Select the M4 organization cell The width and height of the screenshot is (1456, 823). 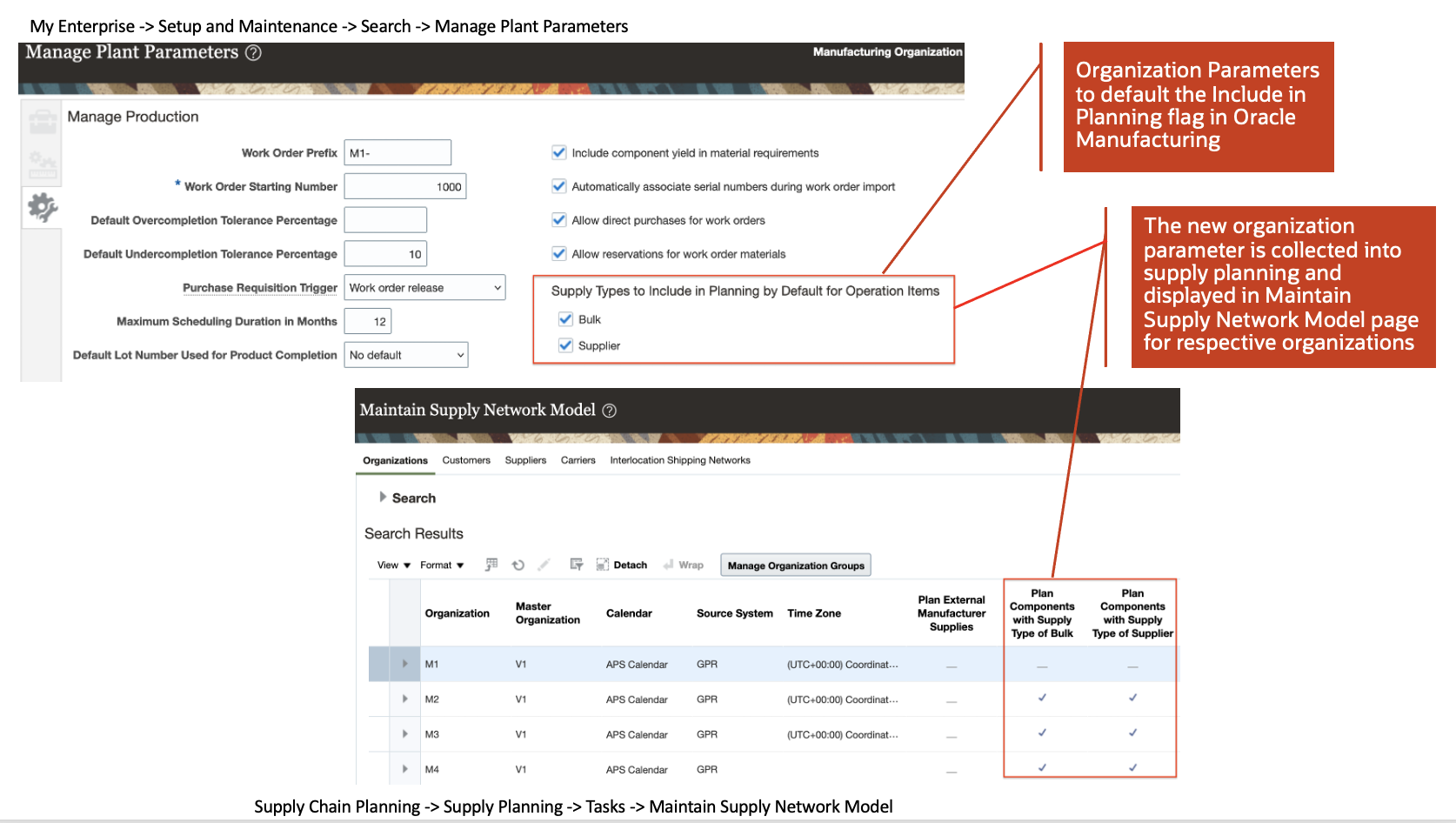click(432, 769)
